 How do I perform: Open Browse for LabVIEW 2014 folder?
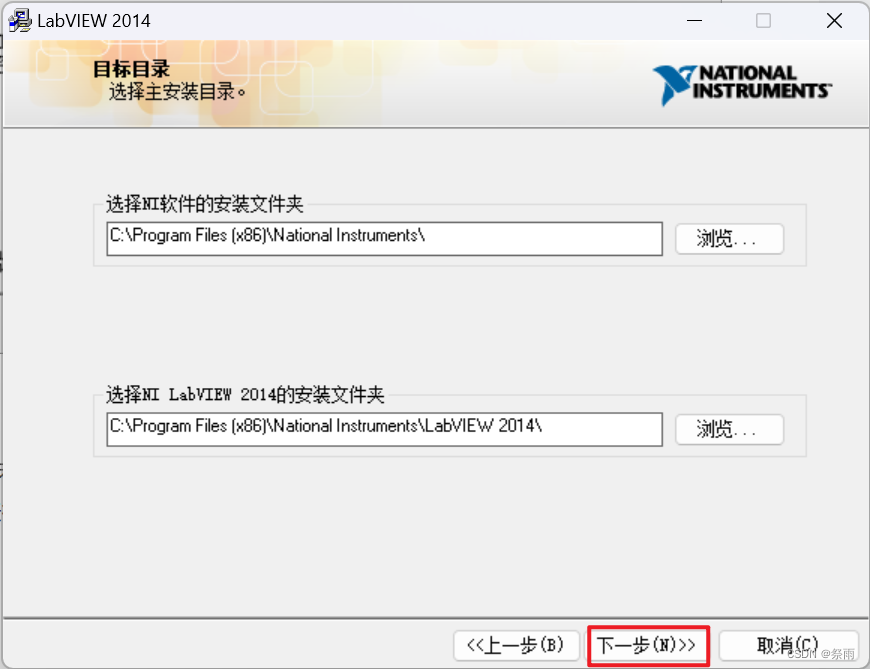729,429
